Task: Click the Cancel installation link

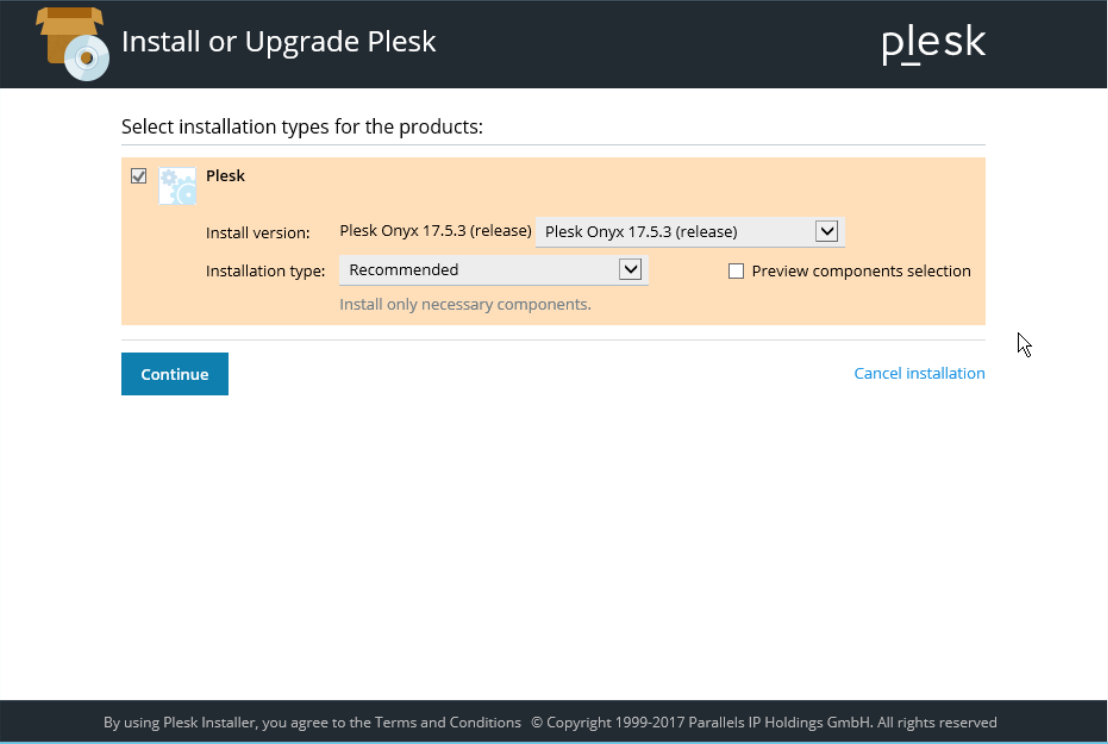Action: (x=919, y=373)
